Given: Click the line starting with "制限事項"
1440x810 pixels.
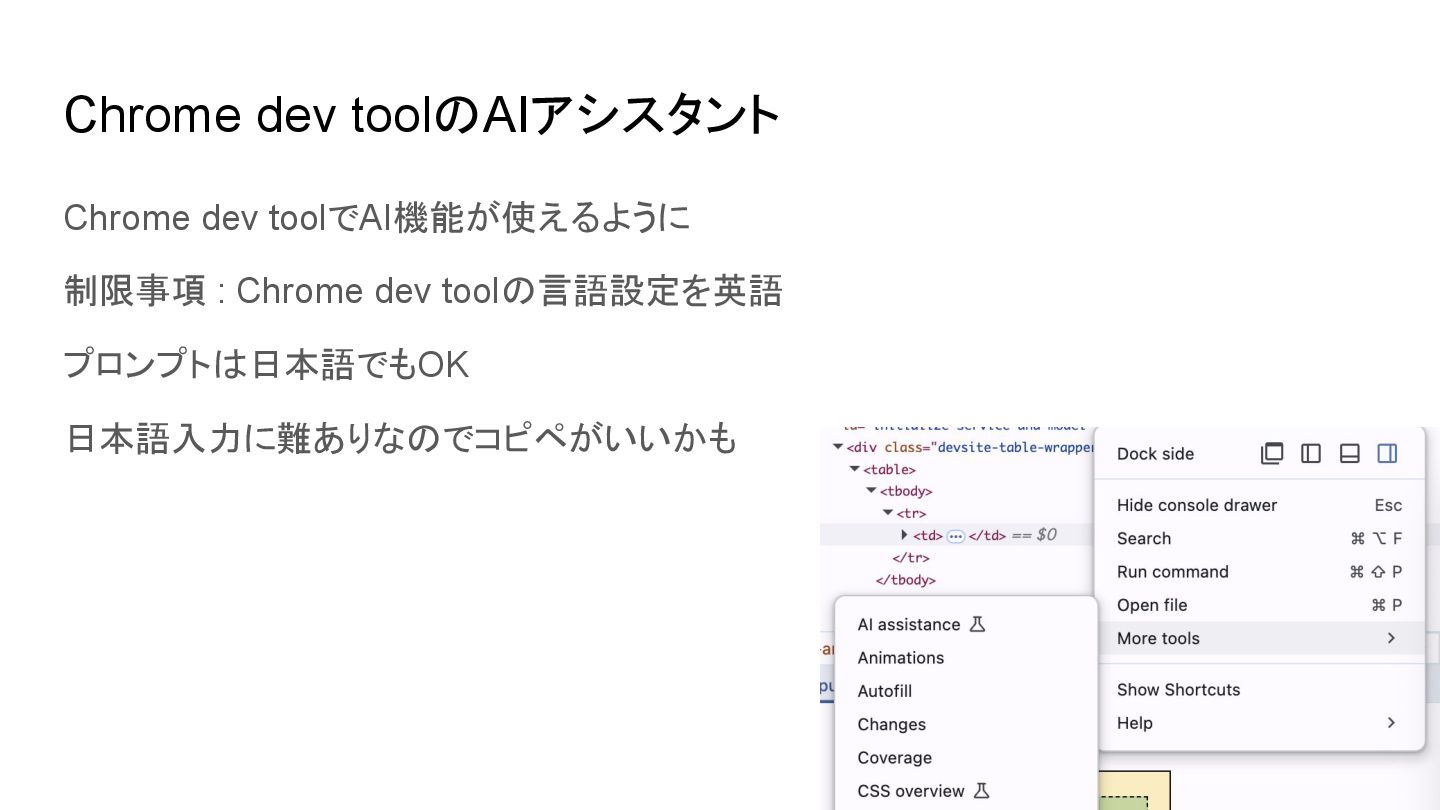Looking at the screenshot, I should (423, 291).
